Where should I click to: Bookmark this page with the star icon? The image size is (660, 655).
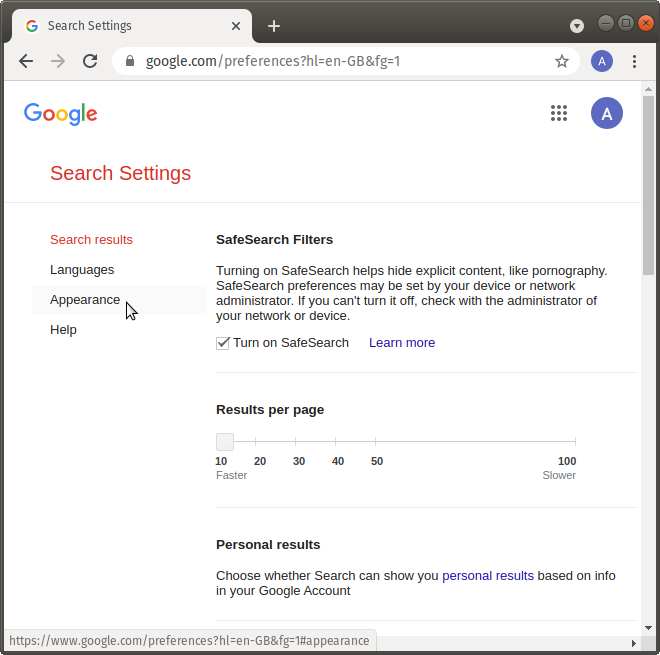(562, 61)
